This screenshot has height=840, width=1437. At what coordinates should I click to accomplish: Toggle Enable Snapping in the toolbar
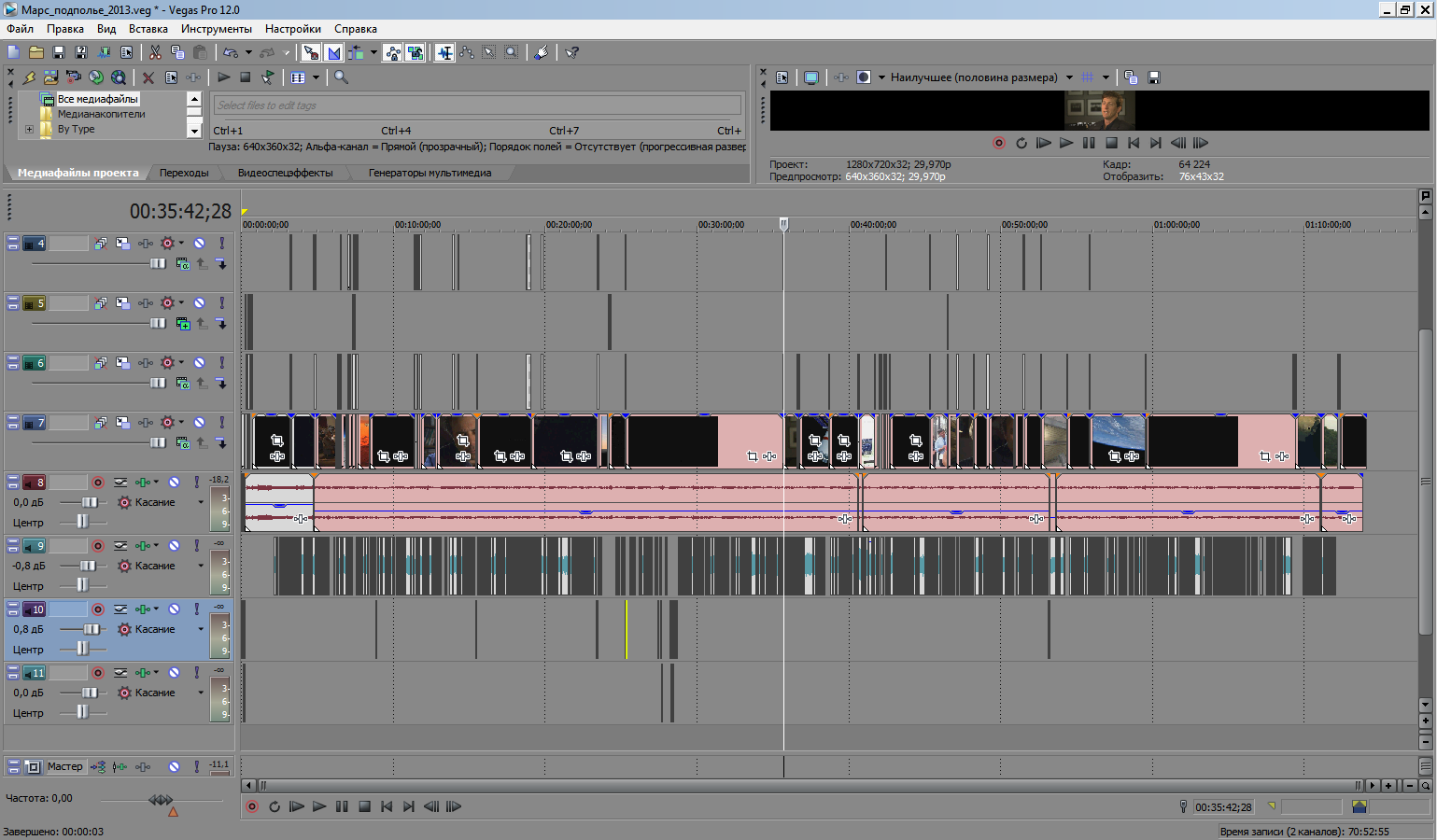[x=311, y=52]
